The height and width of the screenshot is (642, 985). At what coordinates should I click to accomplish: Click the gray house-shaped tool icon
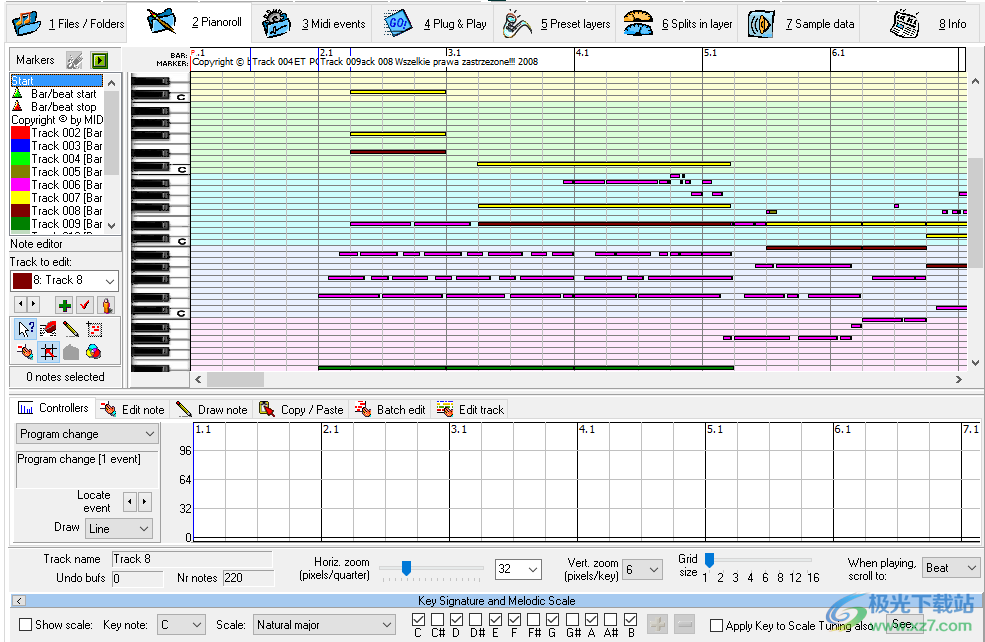click(71, 352)
